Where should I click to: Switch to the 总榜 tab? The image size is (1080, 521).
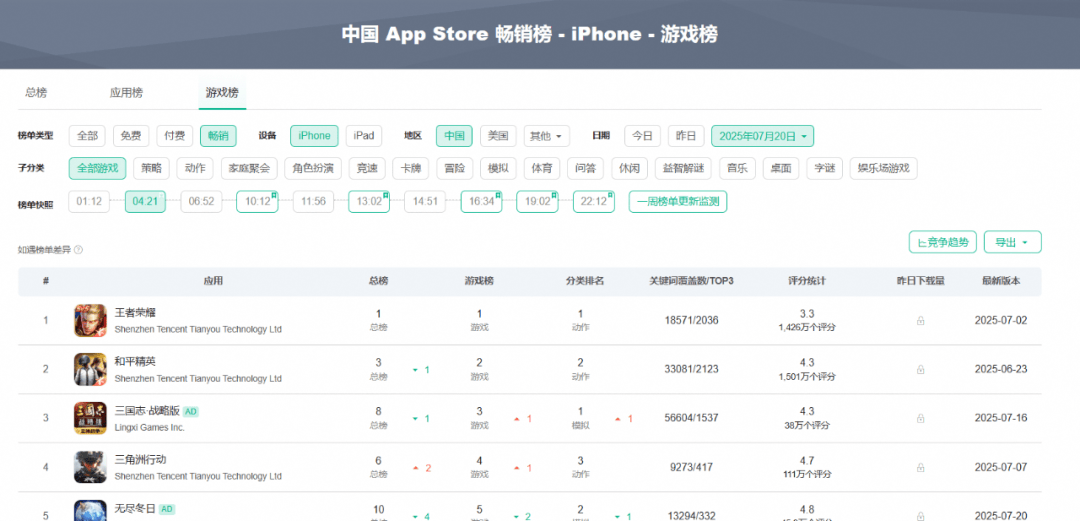point(36,93)
